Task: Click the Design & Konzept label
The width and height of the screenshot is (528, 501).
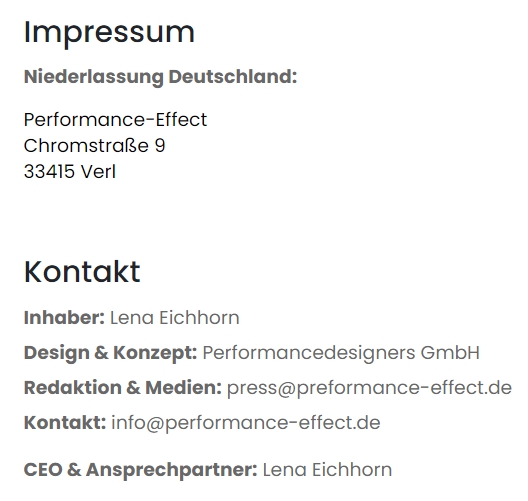Action: point(110,353)
